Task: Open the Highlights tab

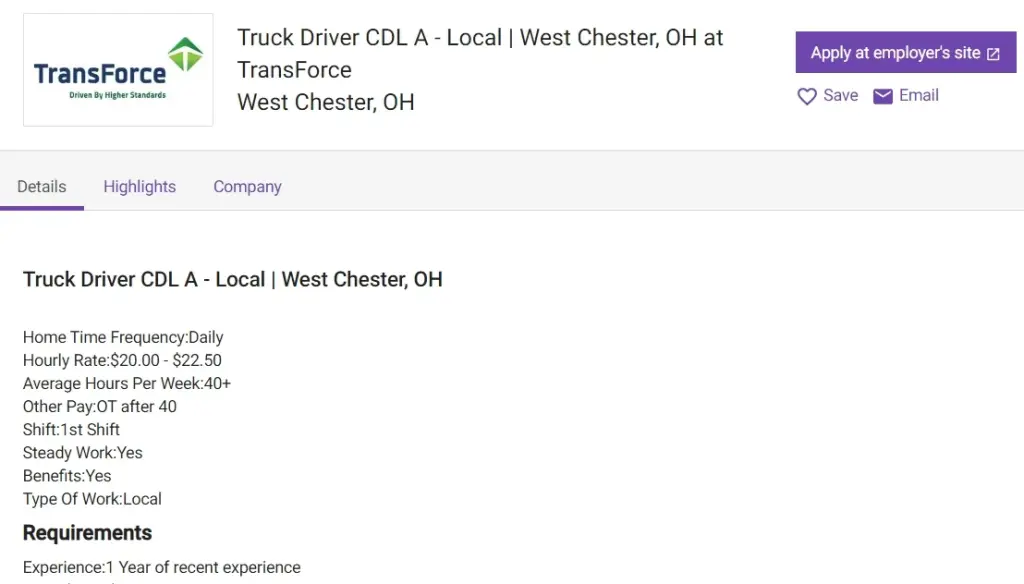Action: 140,186
